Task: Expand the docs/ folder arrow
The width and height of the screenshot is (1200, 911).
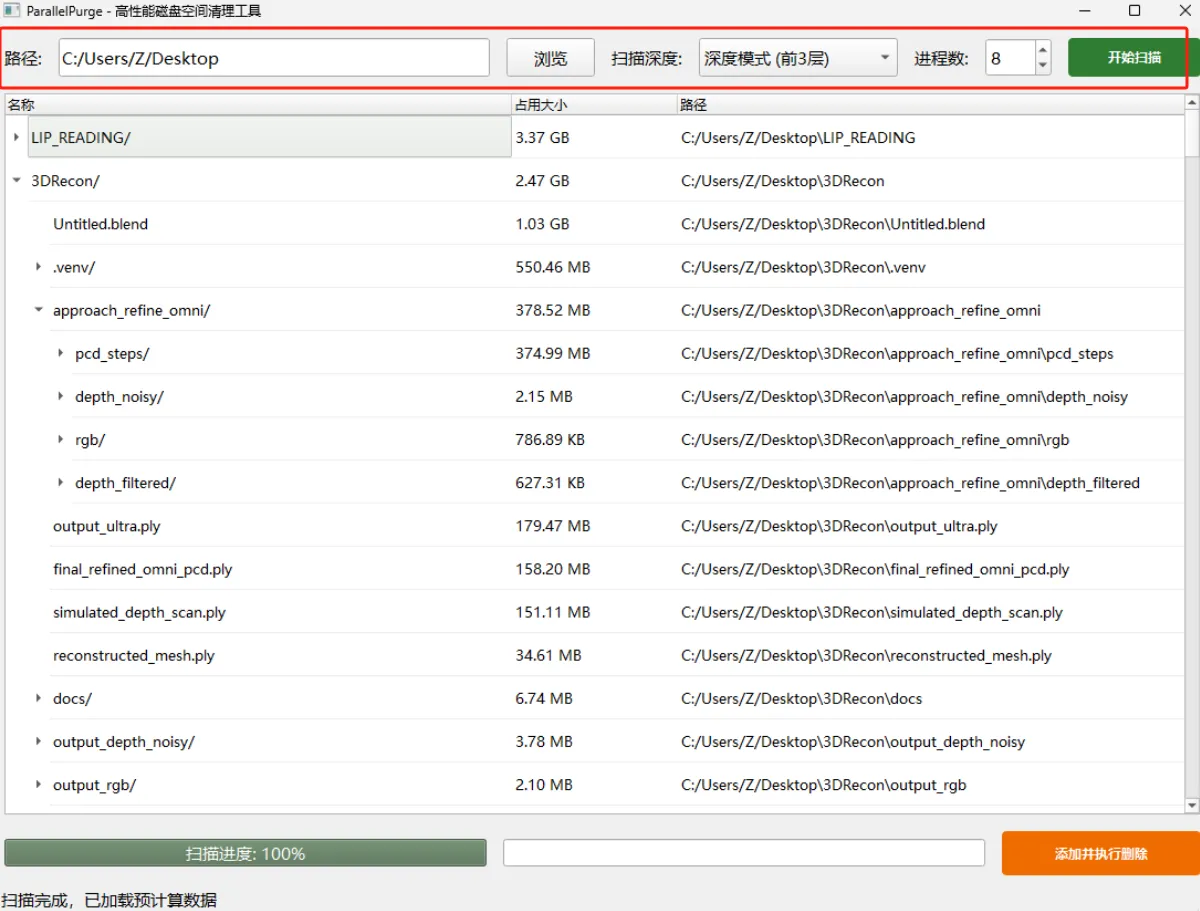Action: [38, 698]
